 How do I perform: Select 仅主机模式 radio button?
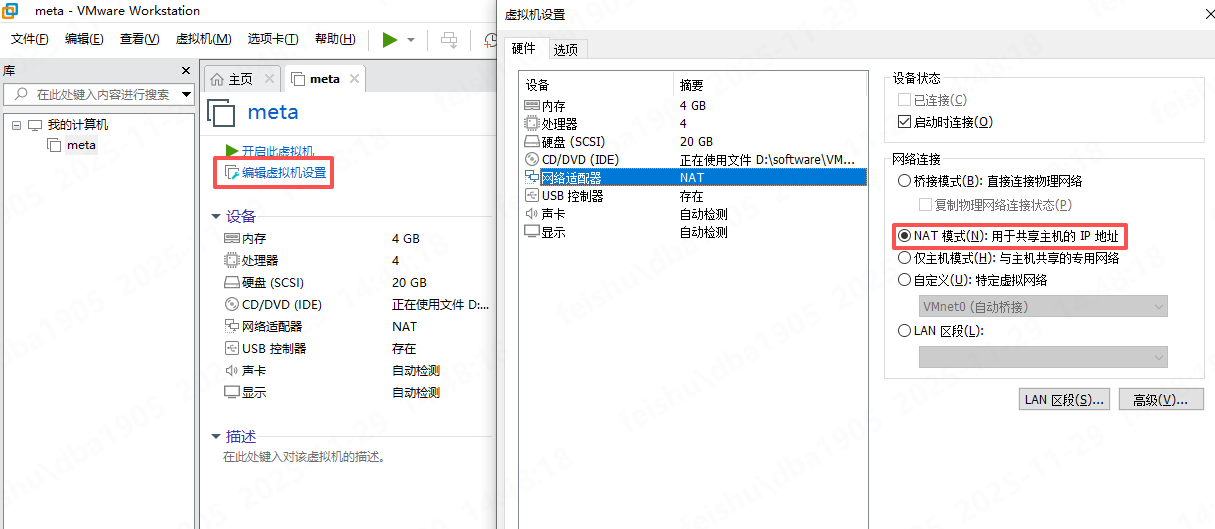pos(905,258)
